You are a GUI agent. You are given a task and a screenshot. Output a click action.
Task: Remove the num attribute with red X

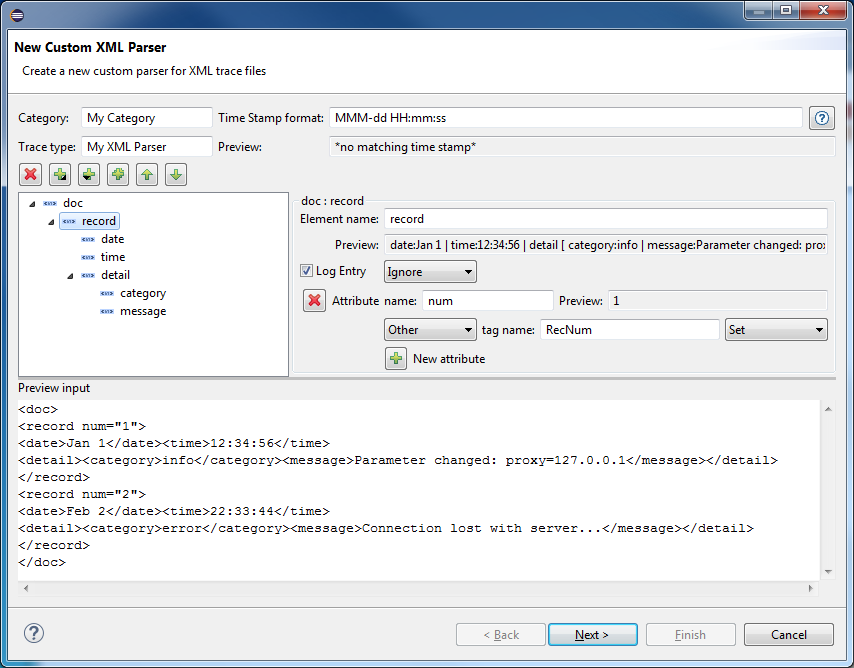point(314,301)
